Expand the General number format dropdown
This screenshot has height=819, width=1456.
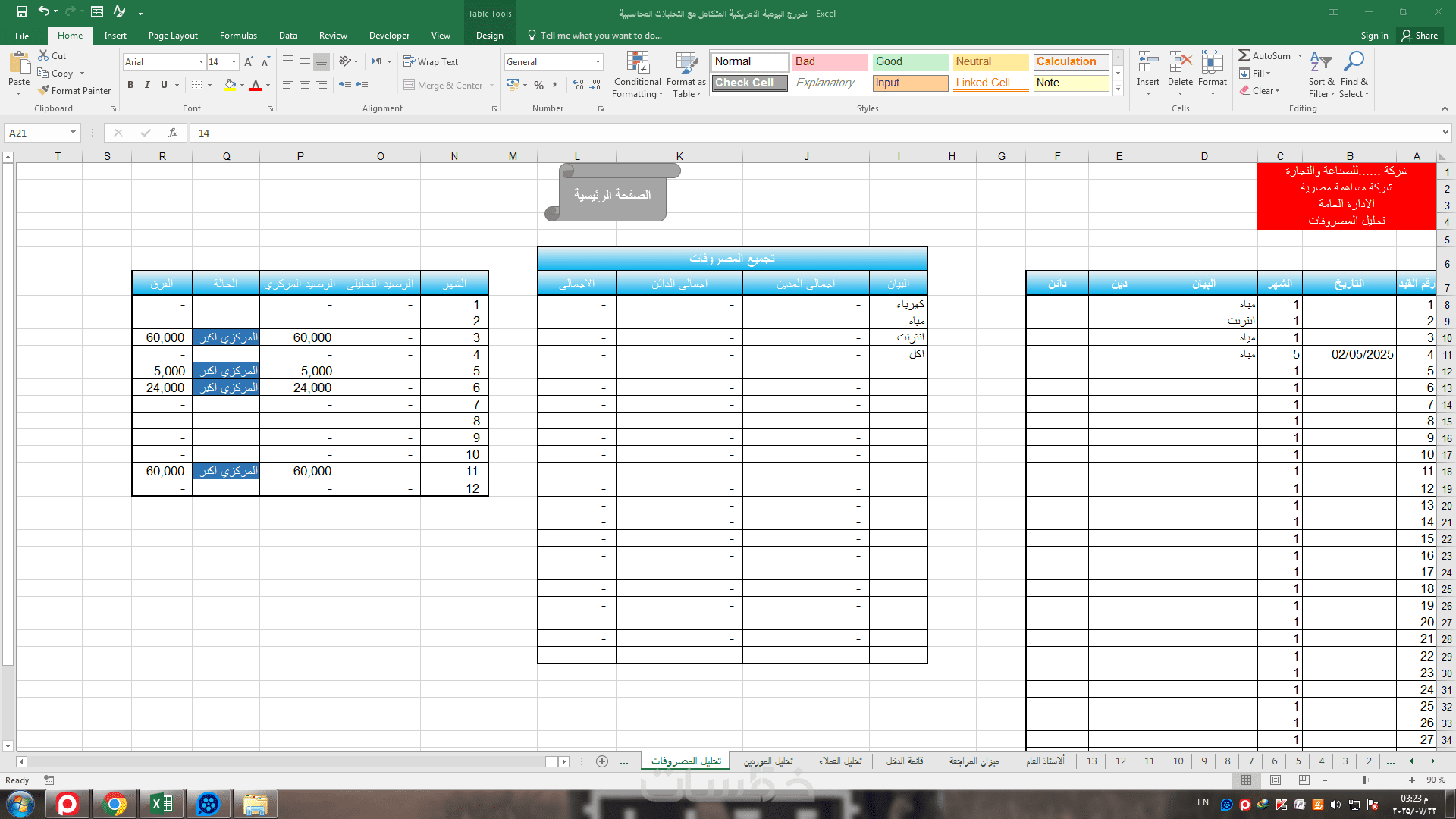pyautogui.click(x=598, y=62)
